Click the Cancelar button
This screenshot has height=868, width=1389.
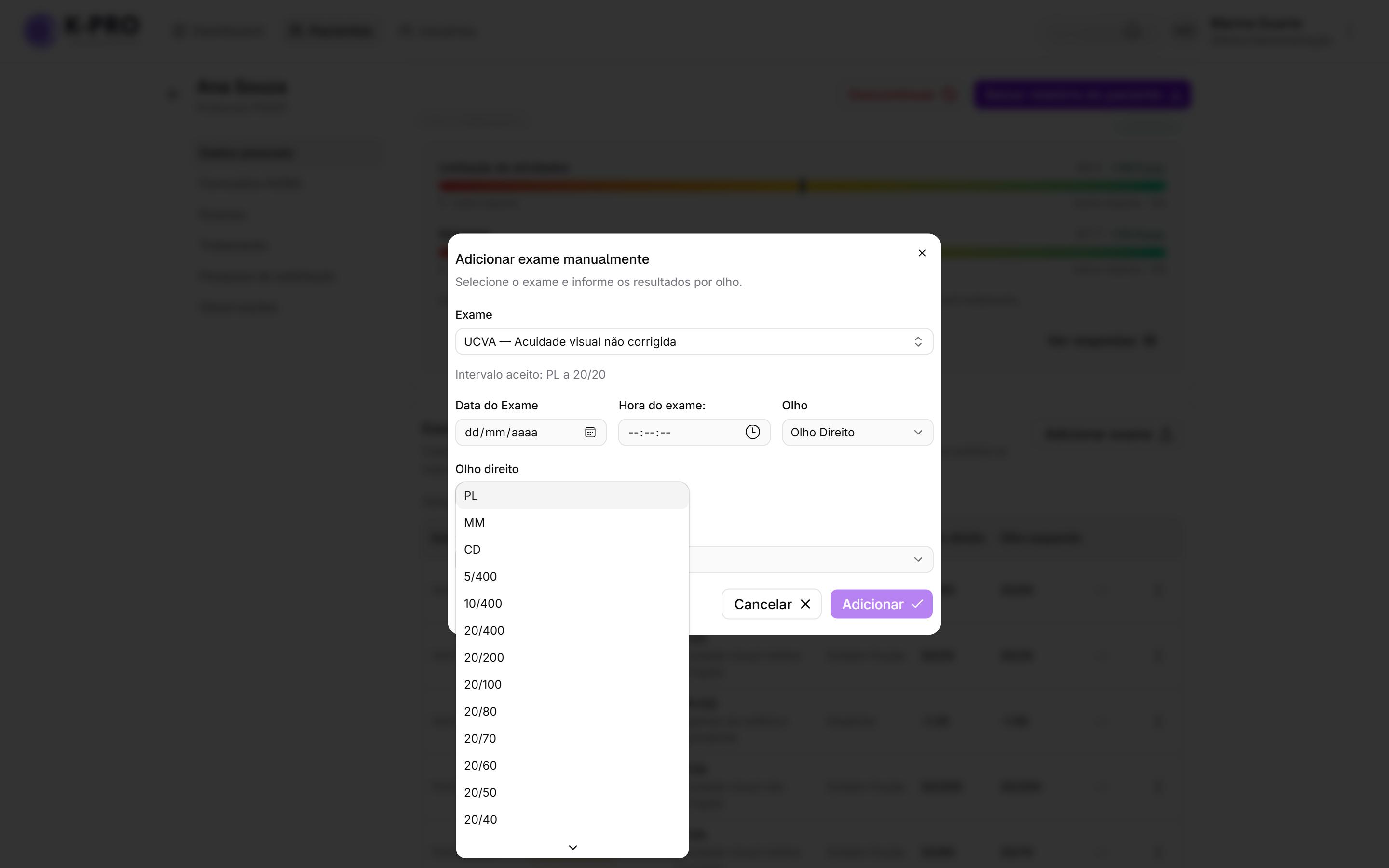click(x=771, y=604)
